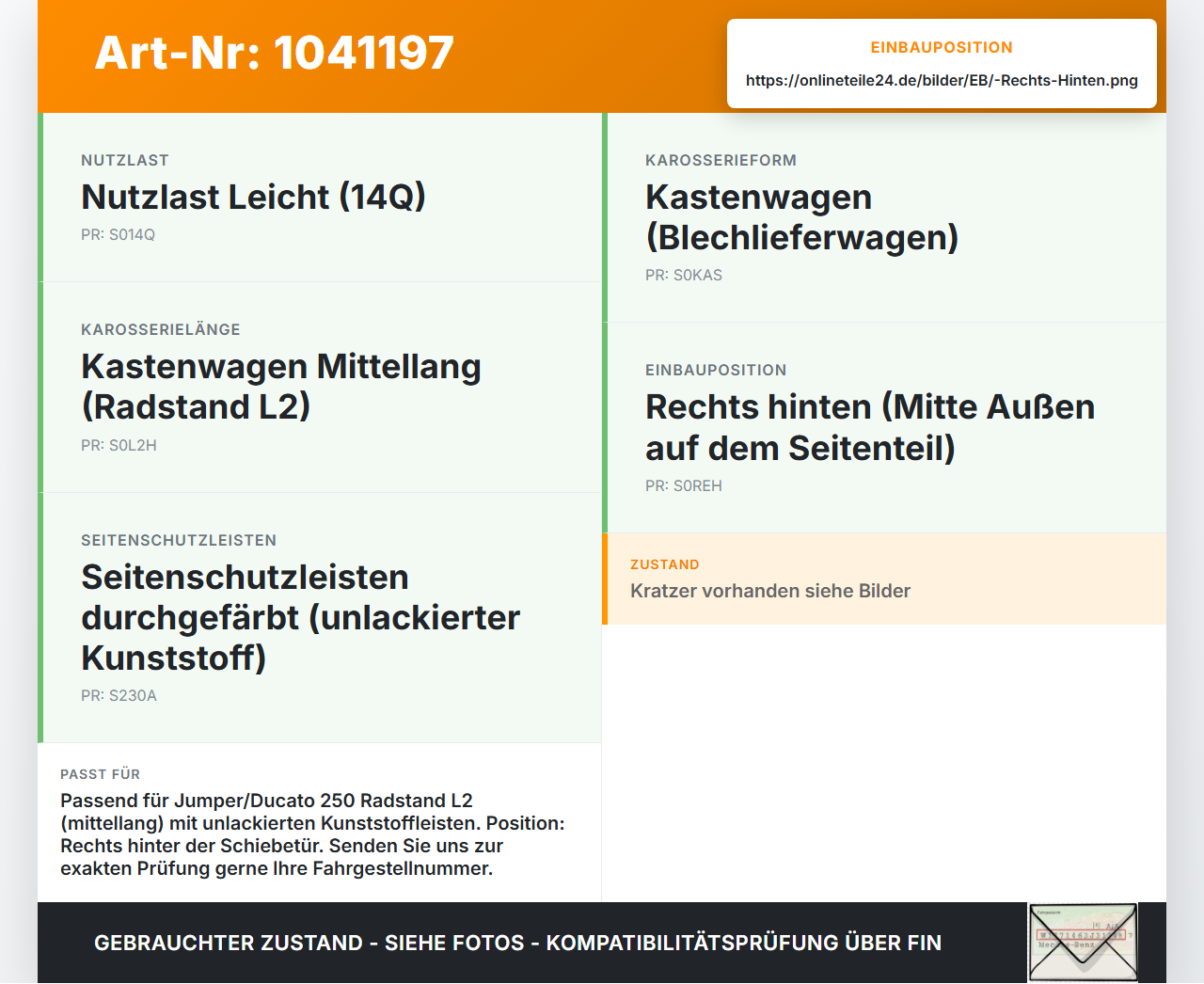
Task: Click the SEITENSCHUTZLEISTEN section label
Action: click(x=179, y=541)
